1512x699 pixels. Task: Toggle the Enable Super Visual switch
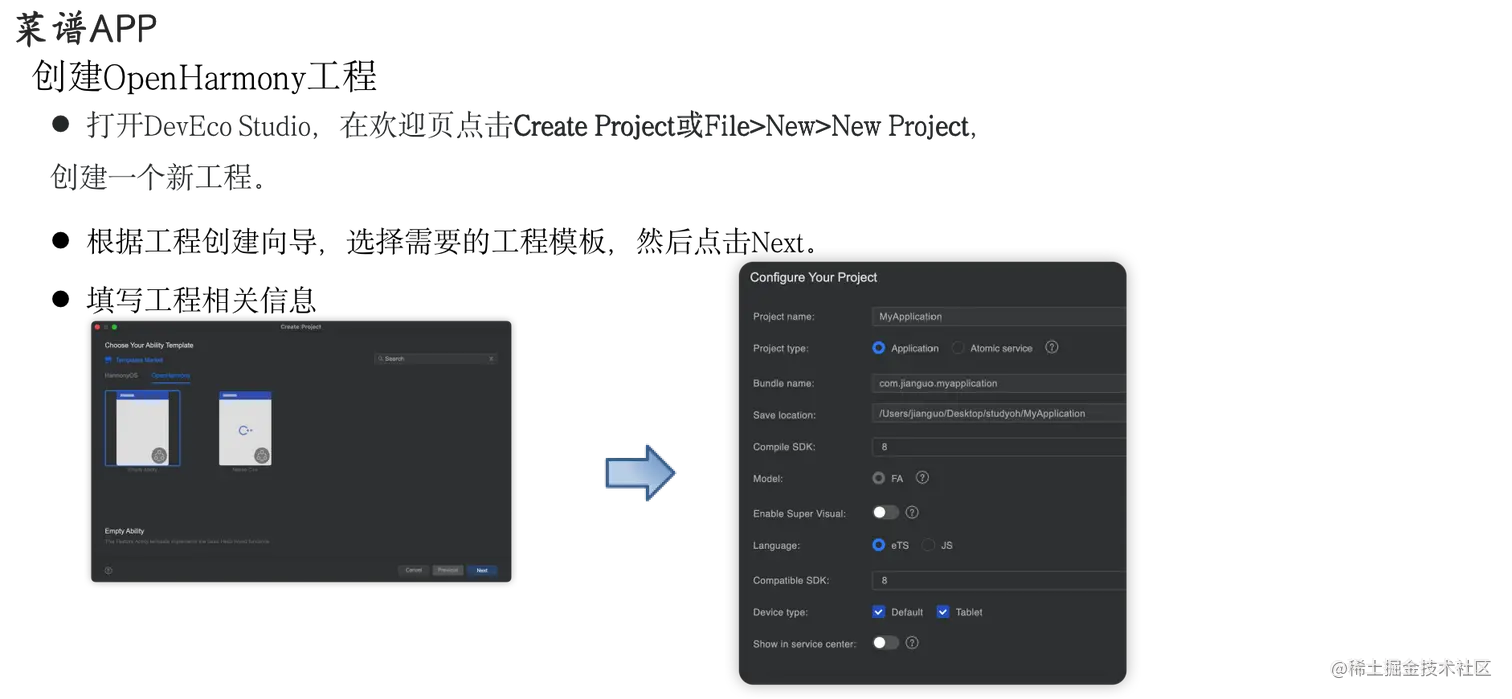885,512
